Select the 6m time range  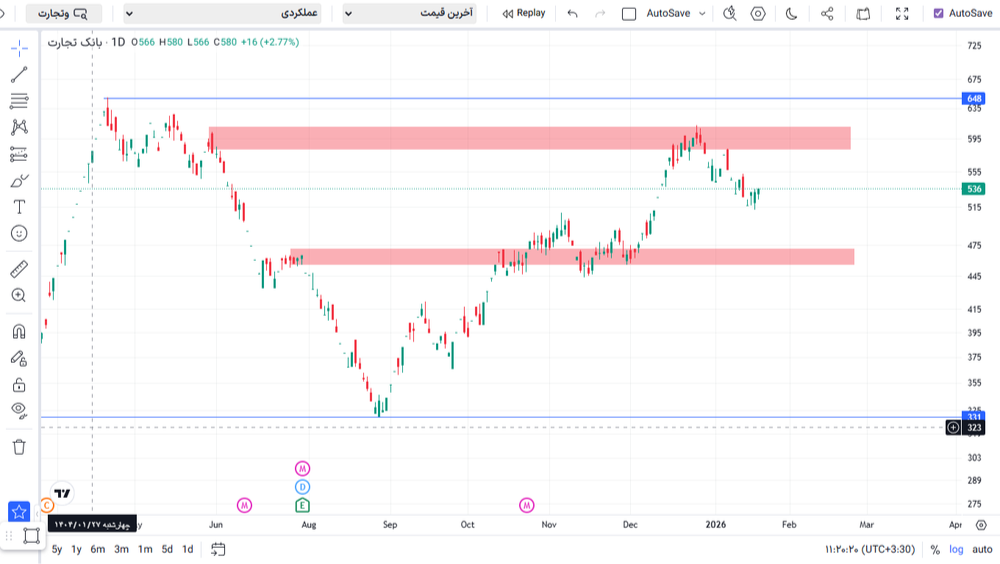click(x=98, y=549)
